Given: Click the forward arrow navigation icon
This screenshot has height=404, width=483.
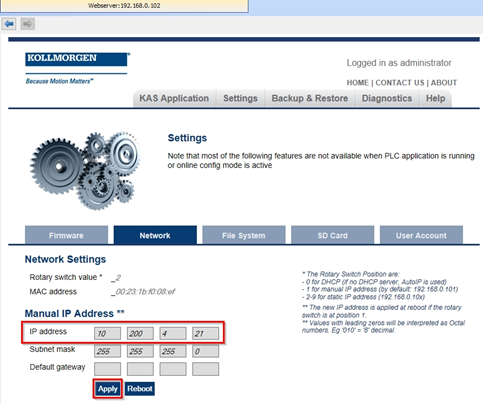Looking at the screenshot, I should pyautogui.click(x=28, y=24).
